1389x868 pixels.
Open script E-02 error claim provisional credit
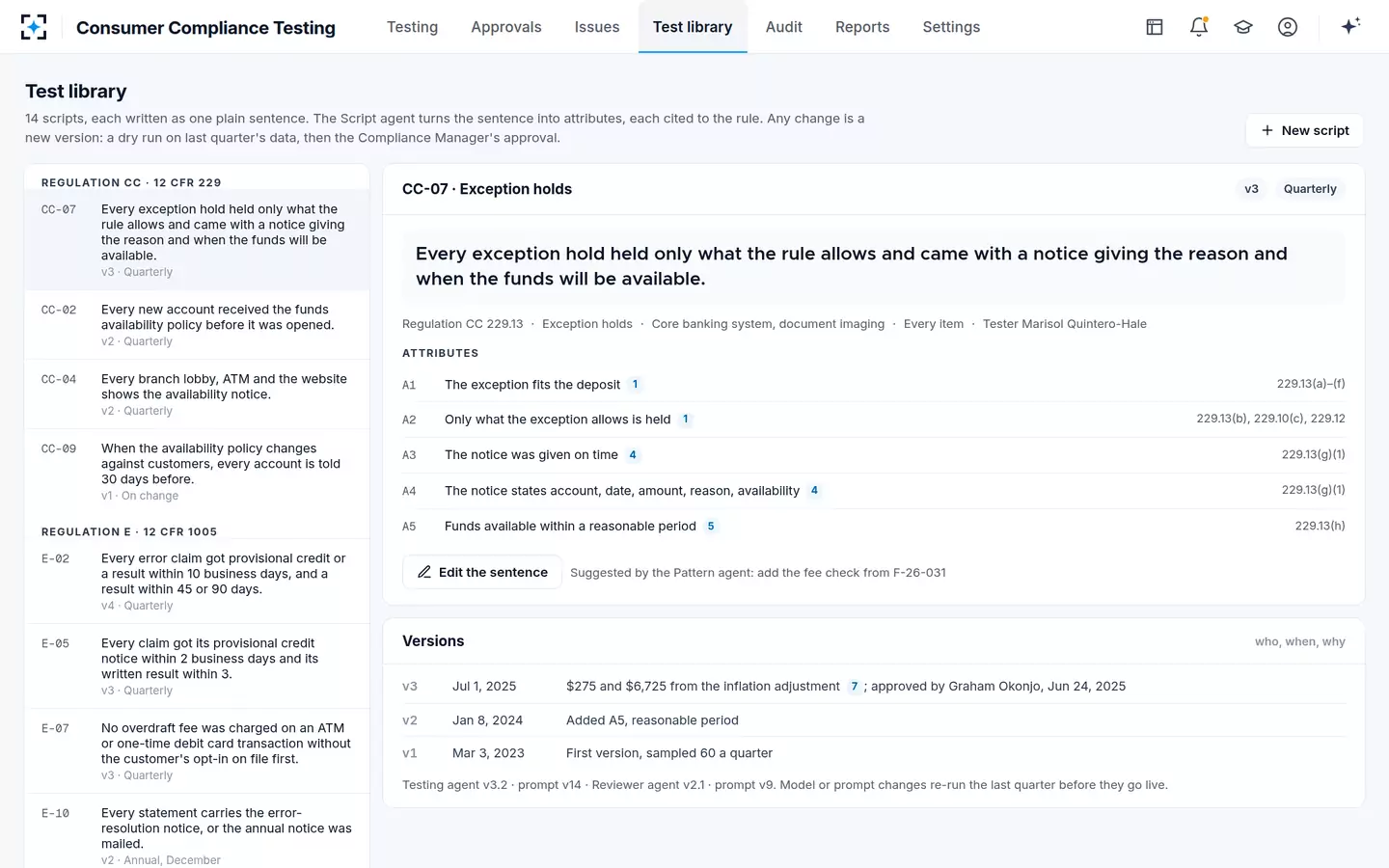tap(197, 582)
